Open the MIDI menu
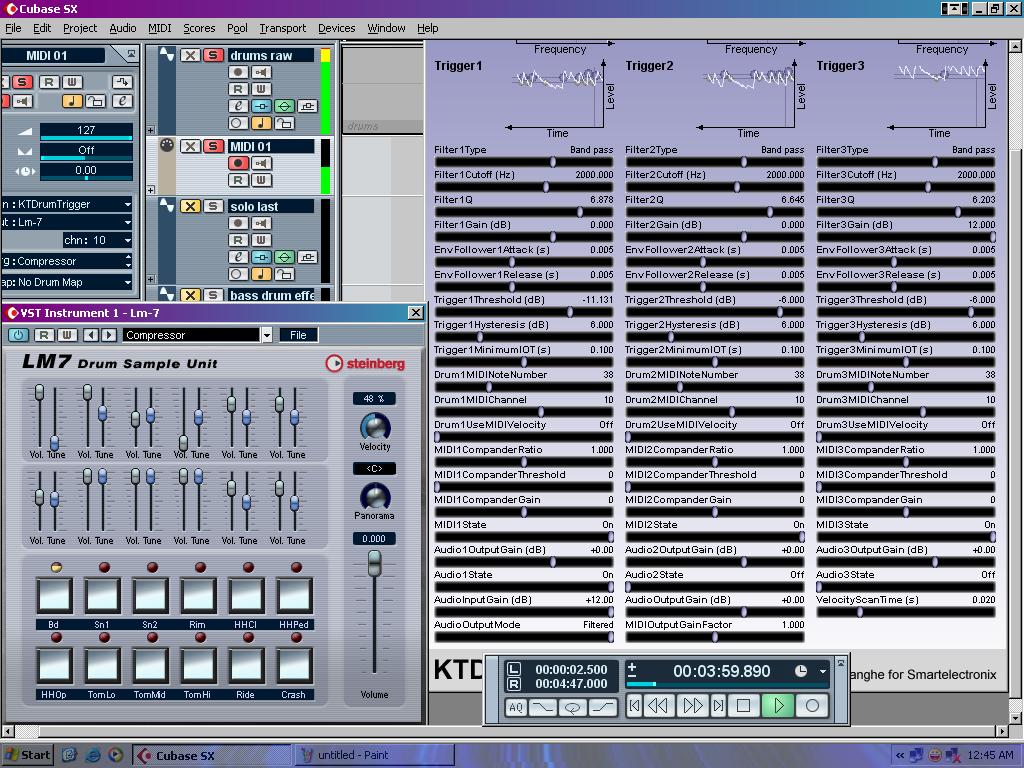 (159, 28)
